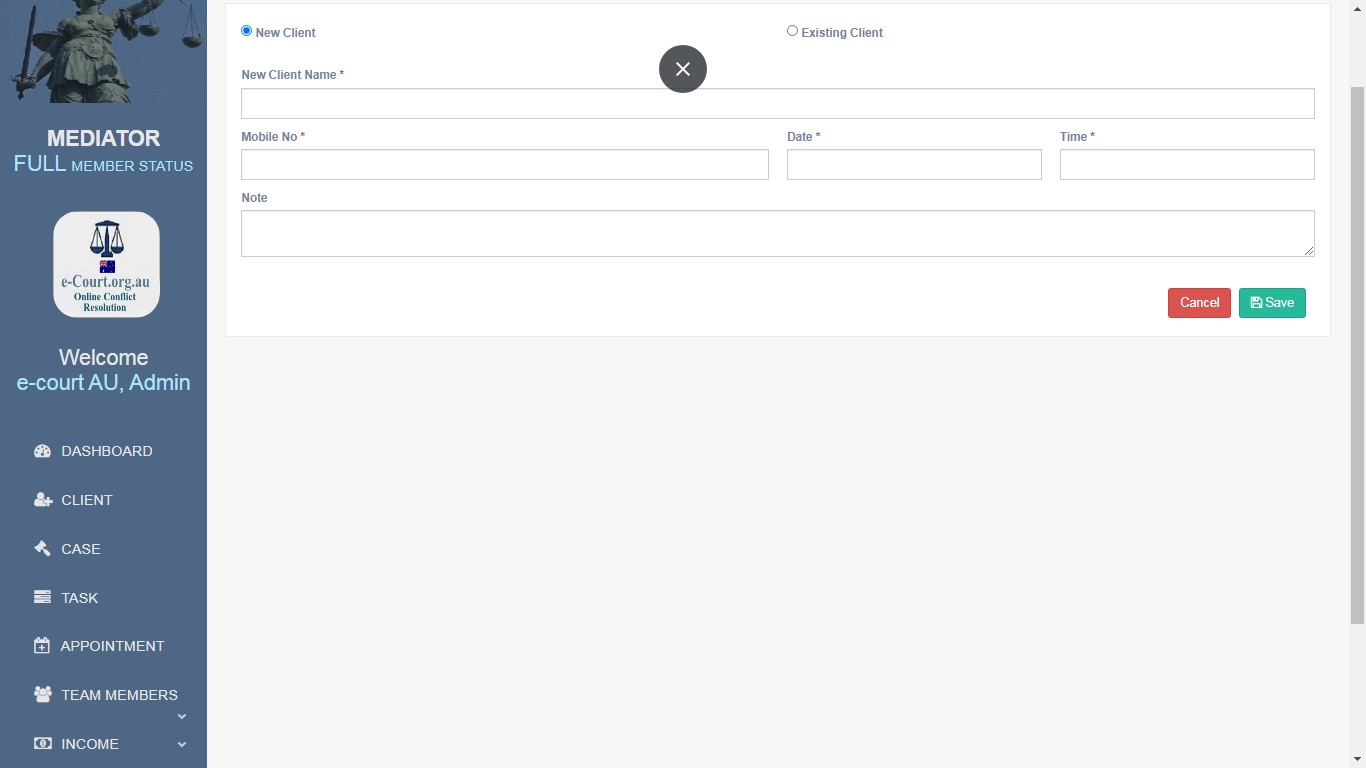Click the Appointment calendar icon
Image resolution: width=1366 pixels, height=768 pixels.
(x=42, y=646)
